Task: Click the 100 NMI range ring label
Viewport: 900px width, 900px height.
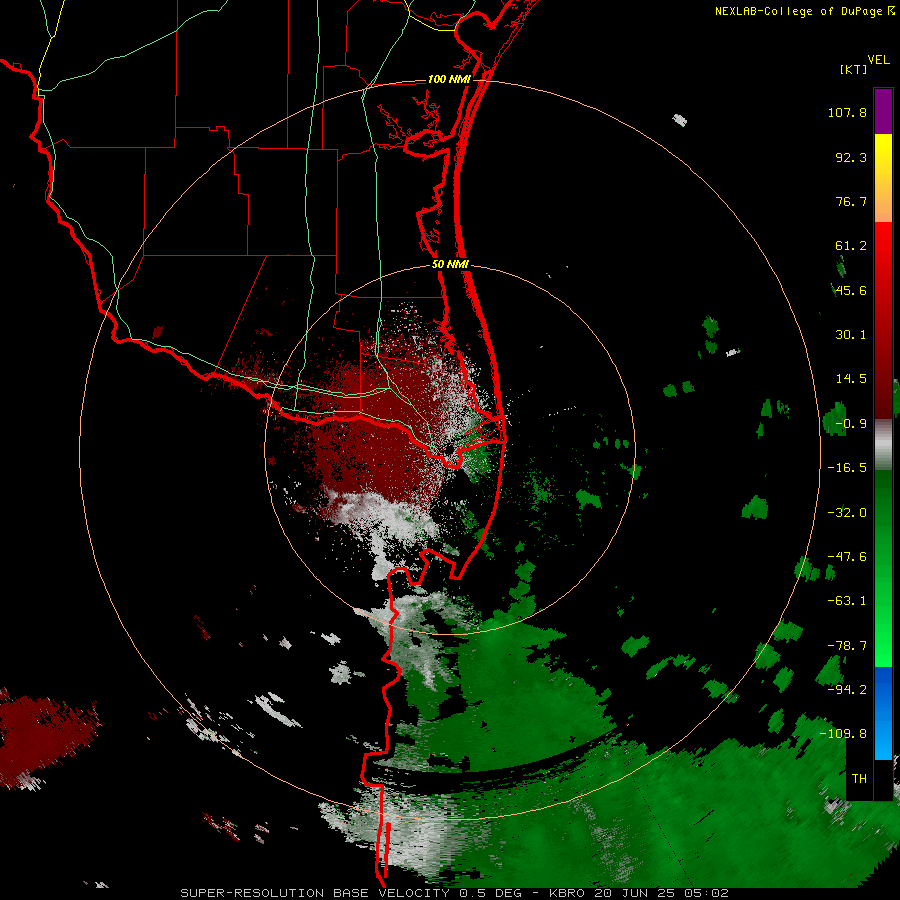Action: 449,79
